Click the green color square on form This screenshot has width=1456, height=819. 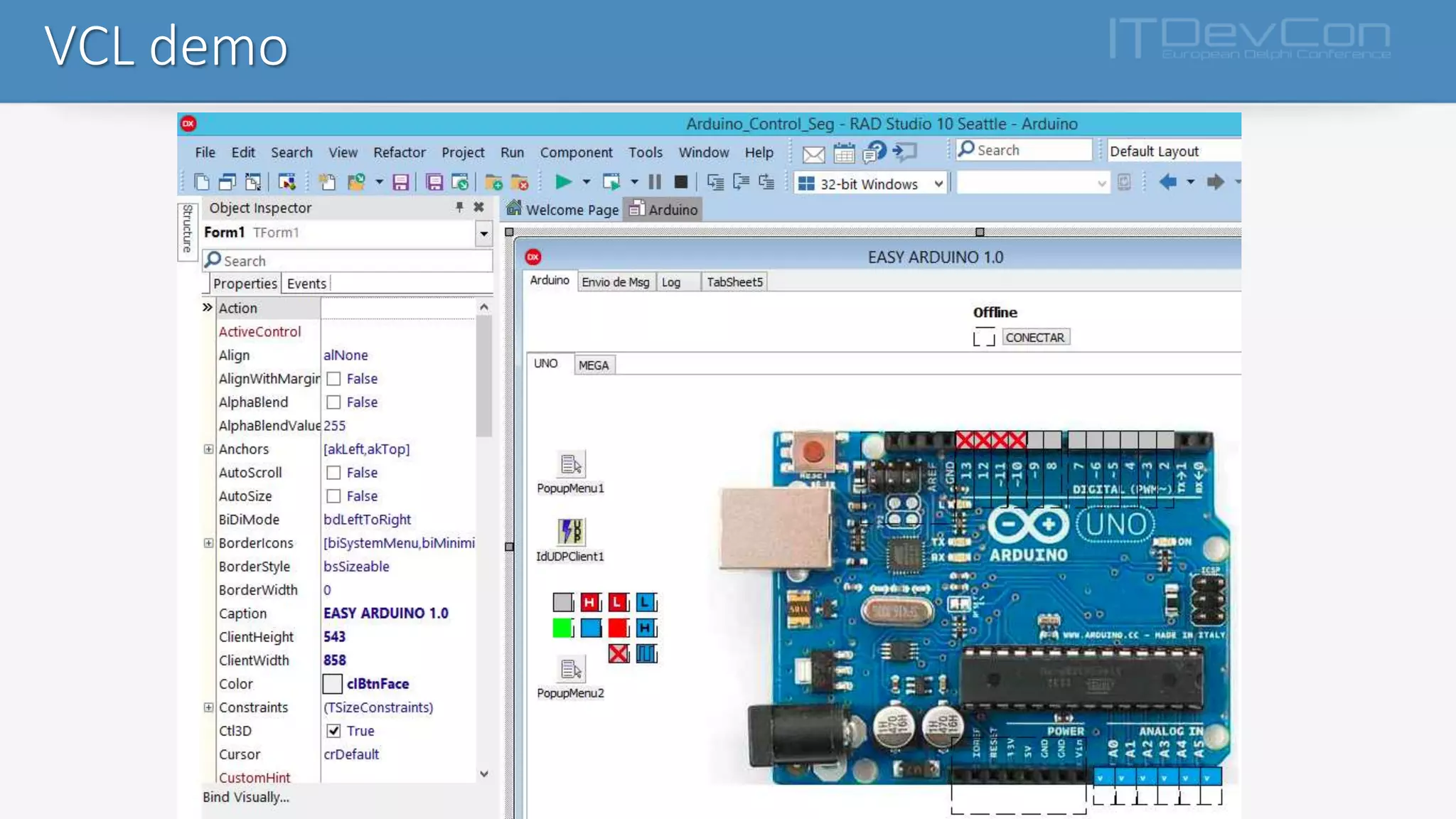point(562,628)
